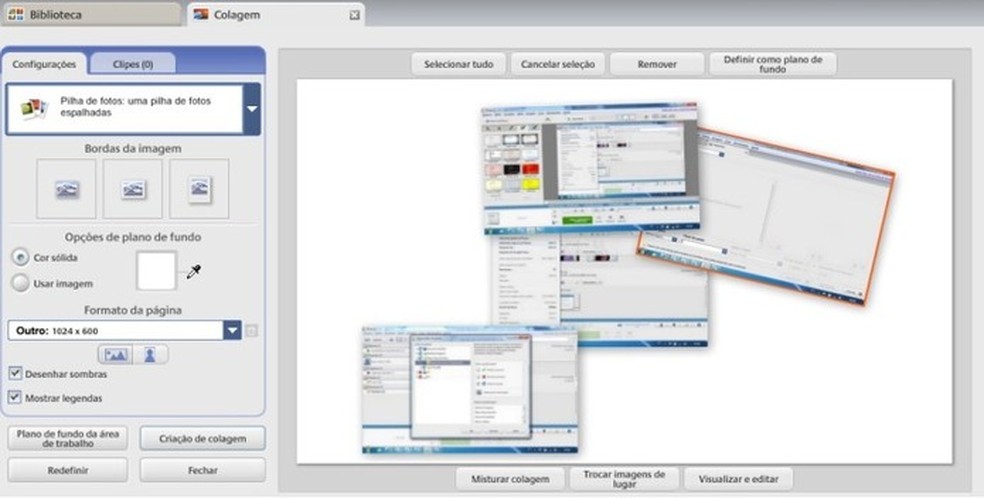This screenshot has width=984, height=498.
Task: Click the Pilha de fotos description text
Action: (136, 107)
